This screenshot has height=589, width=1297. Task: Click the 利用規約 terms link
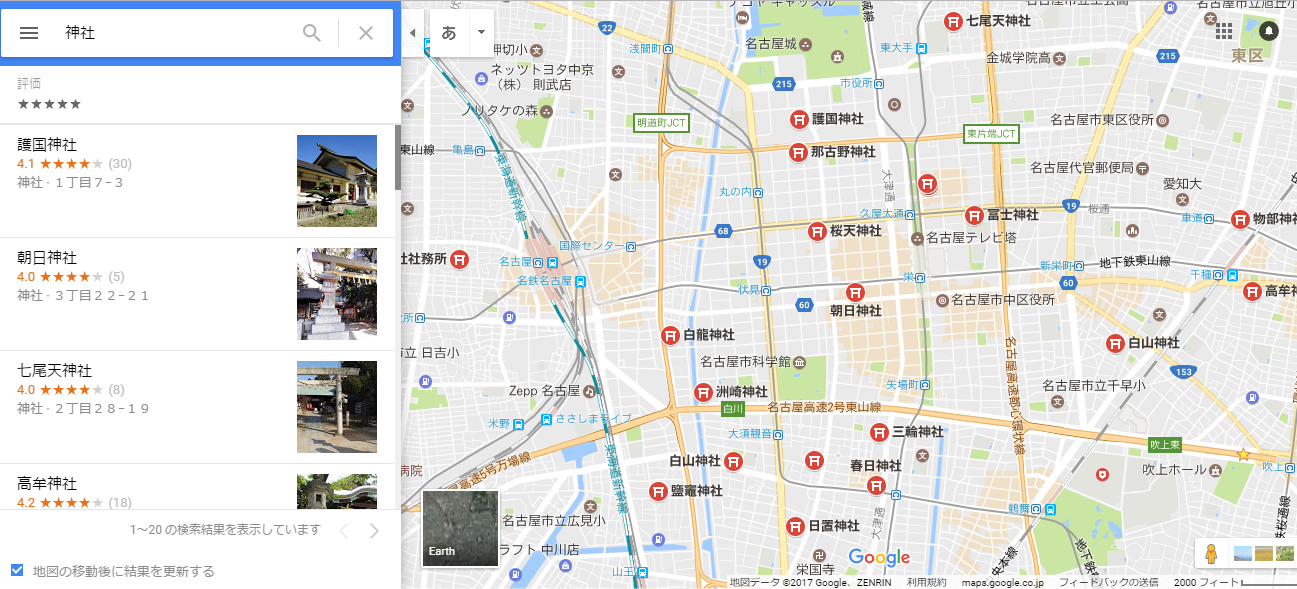pyautogui.click(x=926, y=582)
